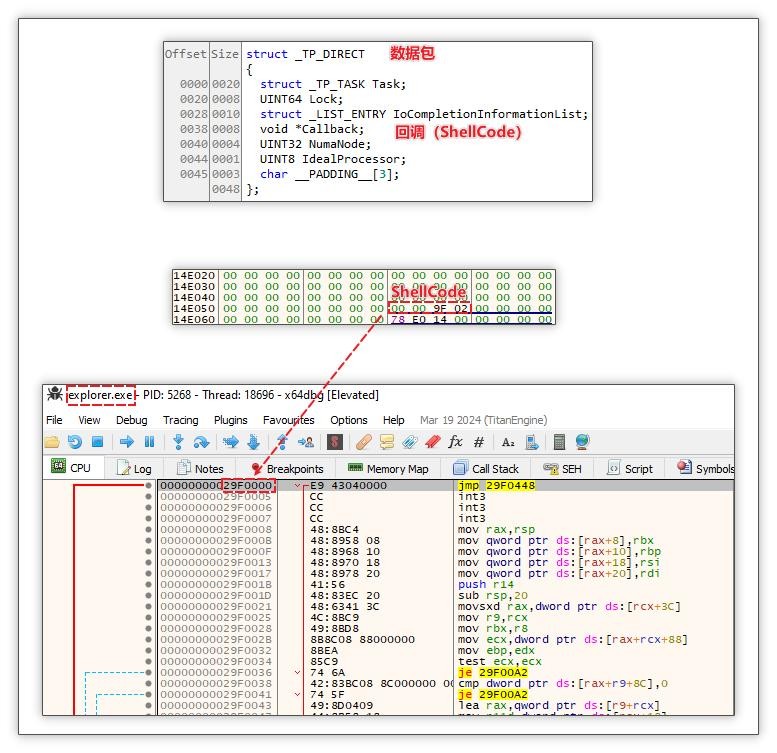Collapse the jmp 29F0448 fold arrow
Image resolution: width=777 pixels, height=753 pixels.
pyautogui.click(x=297, y=485)
